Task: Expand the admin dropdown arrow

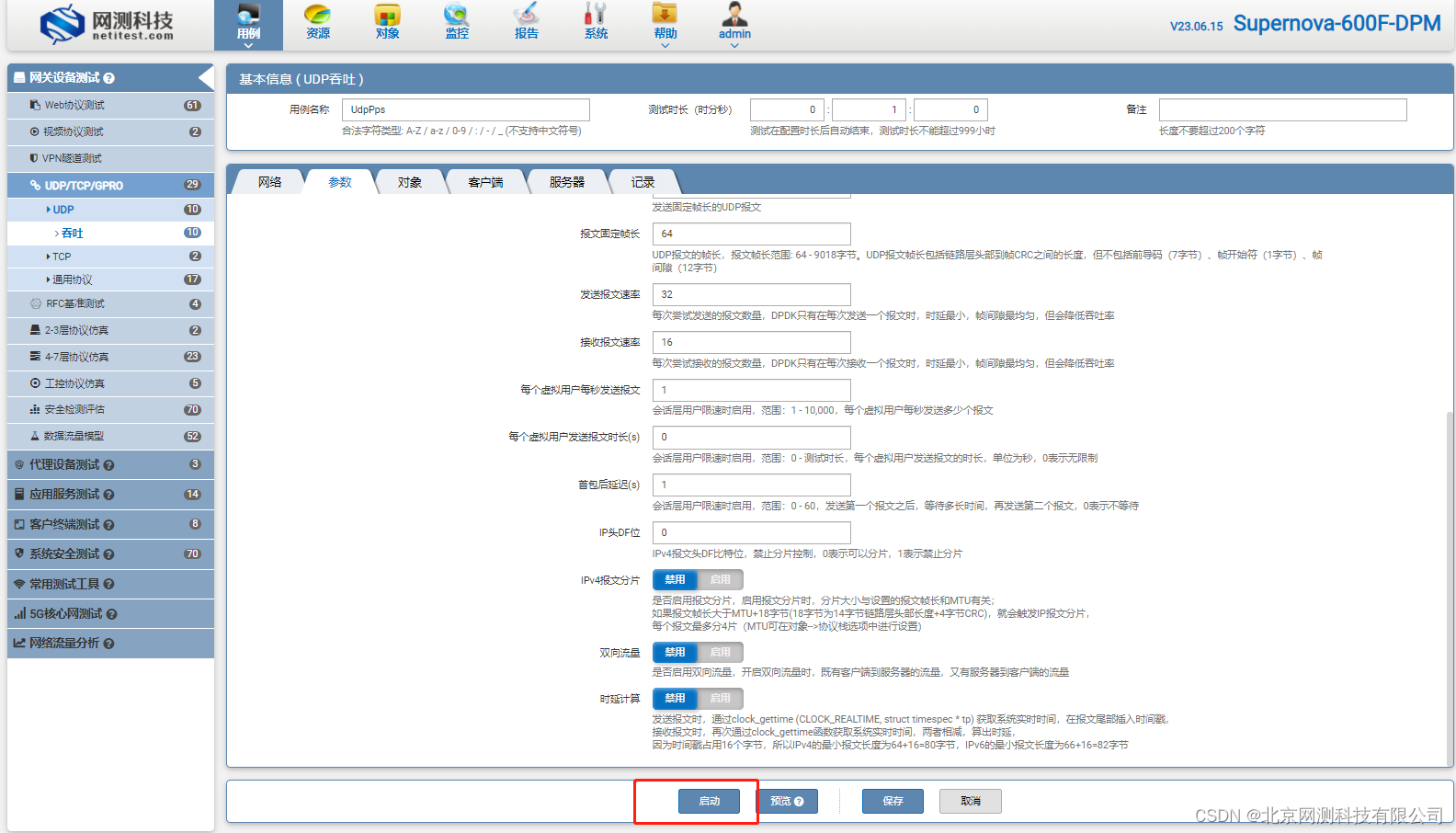Action: click(734, 46)
